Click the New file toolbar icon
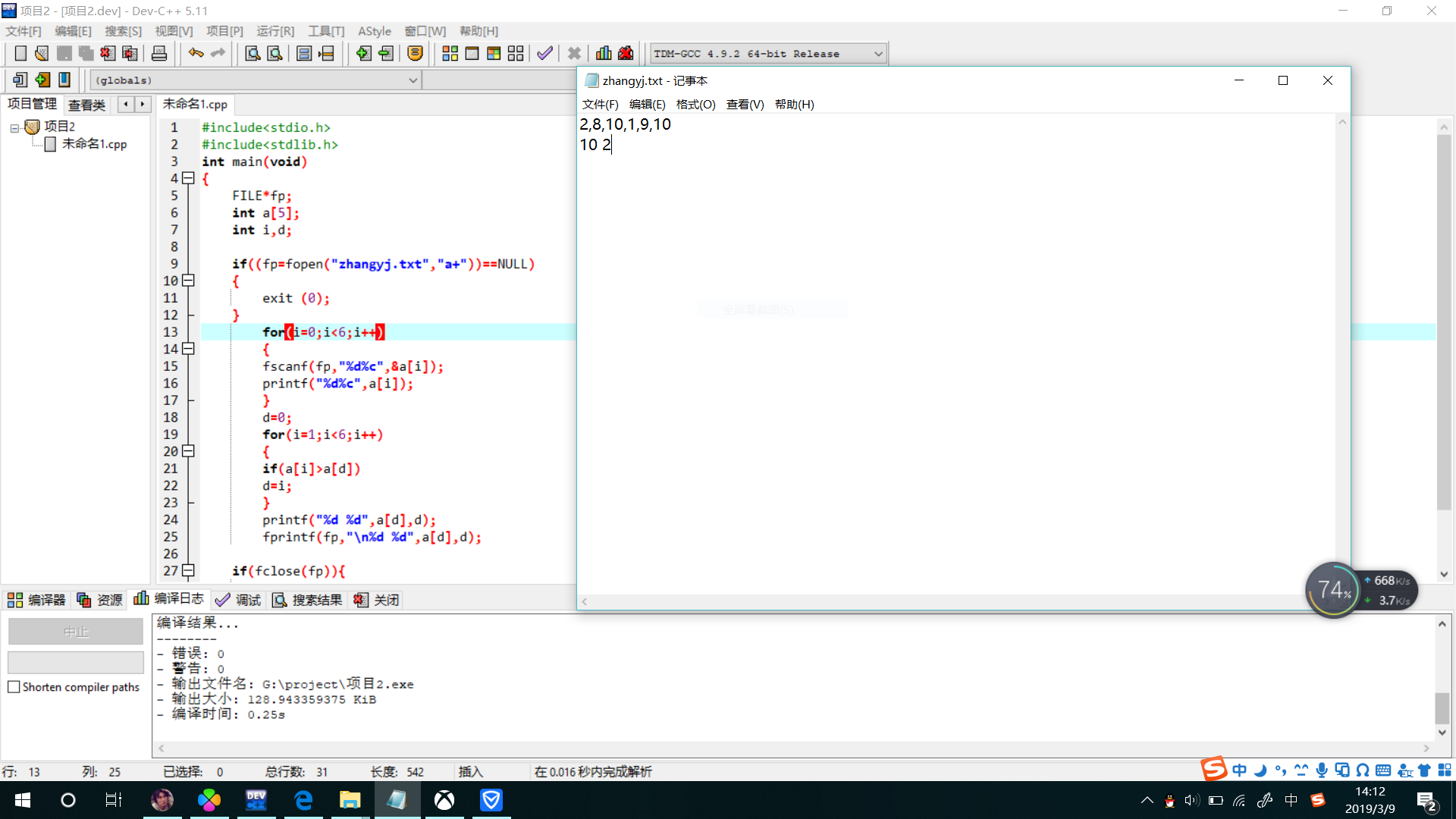Viewport: 1456px width, 819px height. pos(20,53)
